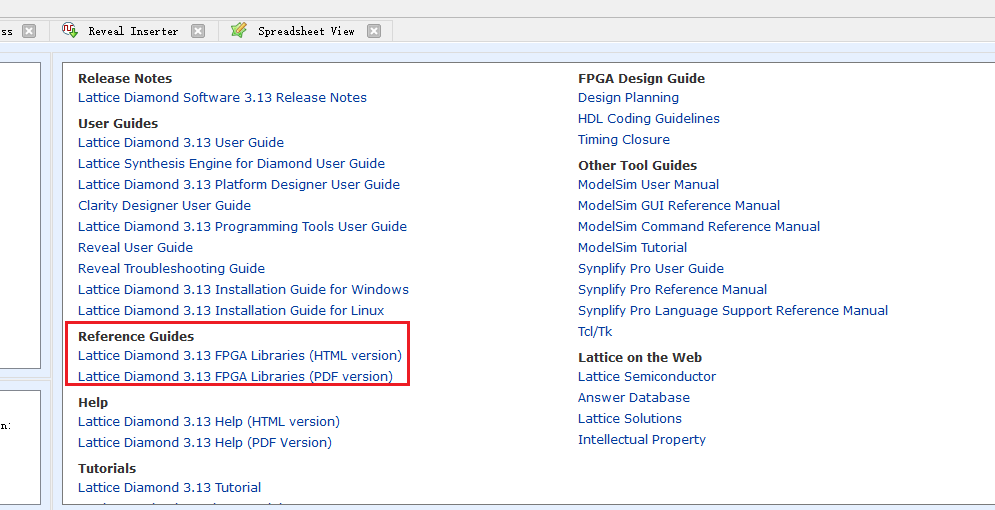
Task: Open ModelSim GUI Reference Manual
Action: click(x=679, y=206)
